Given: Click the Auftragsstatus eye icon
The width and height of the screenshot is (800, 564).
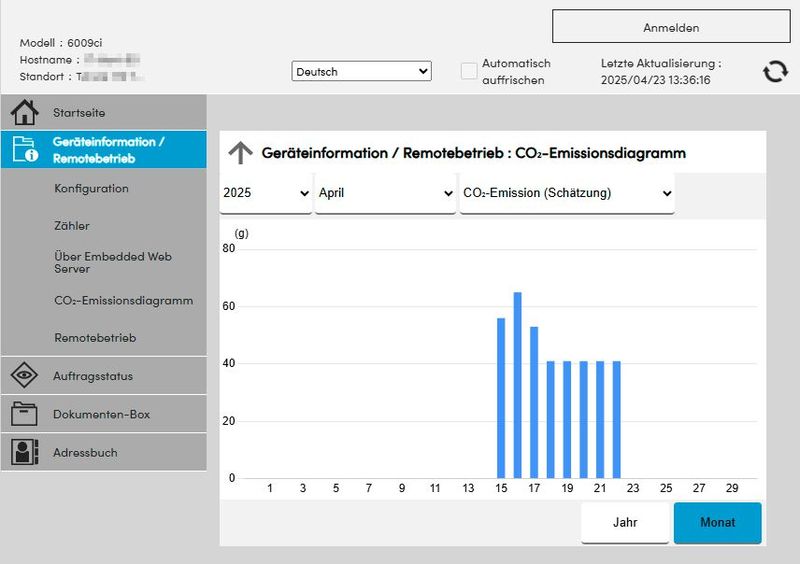Looking at the screenshot, I should [24, 375].
